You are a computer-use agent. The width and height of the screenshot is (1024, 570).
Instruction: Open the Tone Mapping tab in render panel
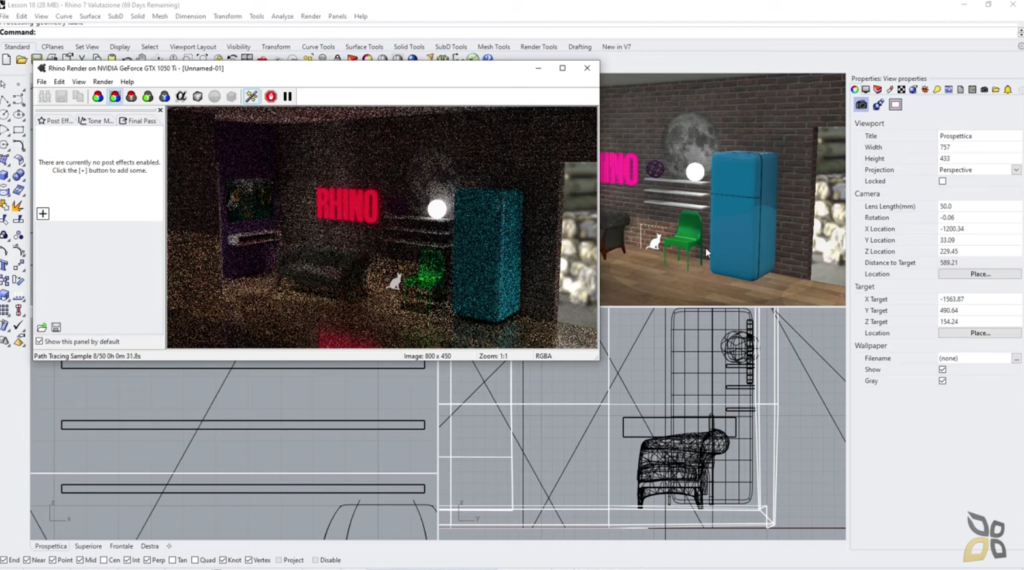click(x=96, y=121)
